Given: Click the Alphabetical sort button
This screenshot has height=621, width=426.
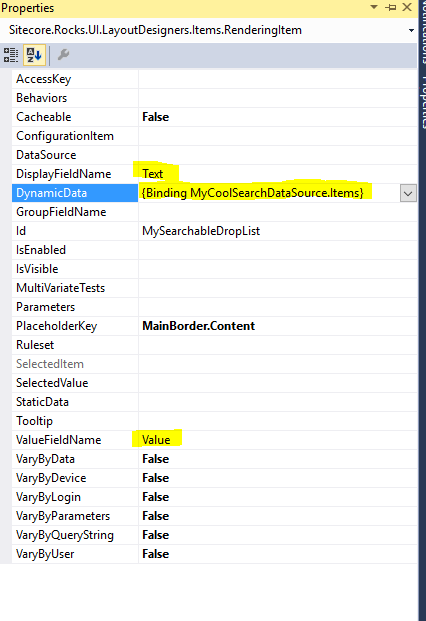Looking at the screenshot, I should point(34,55).
